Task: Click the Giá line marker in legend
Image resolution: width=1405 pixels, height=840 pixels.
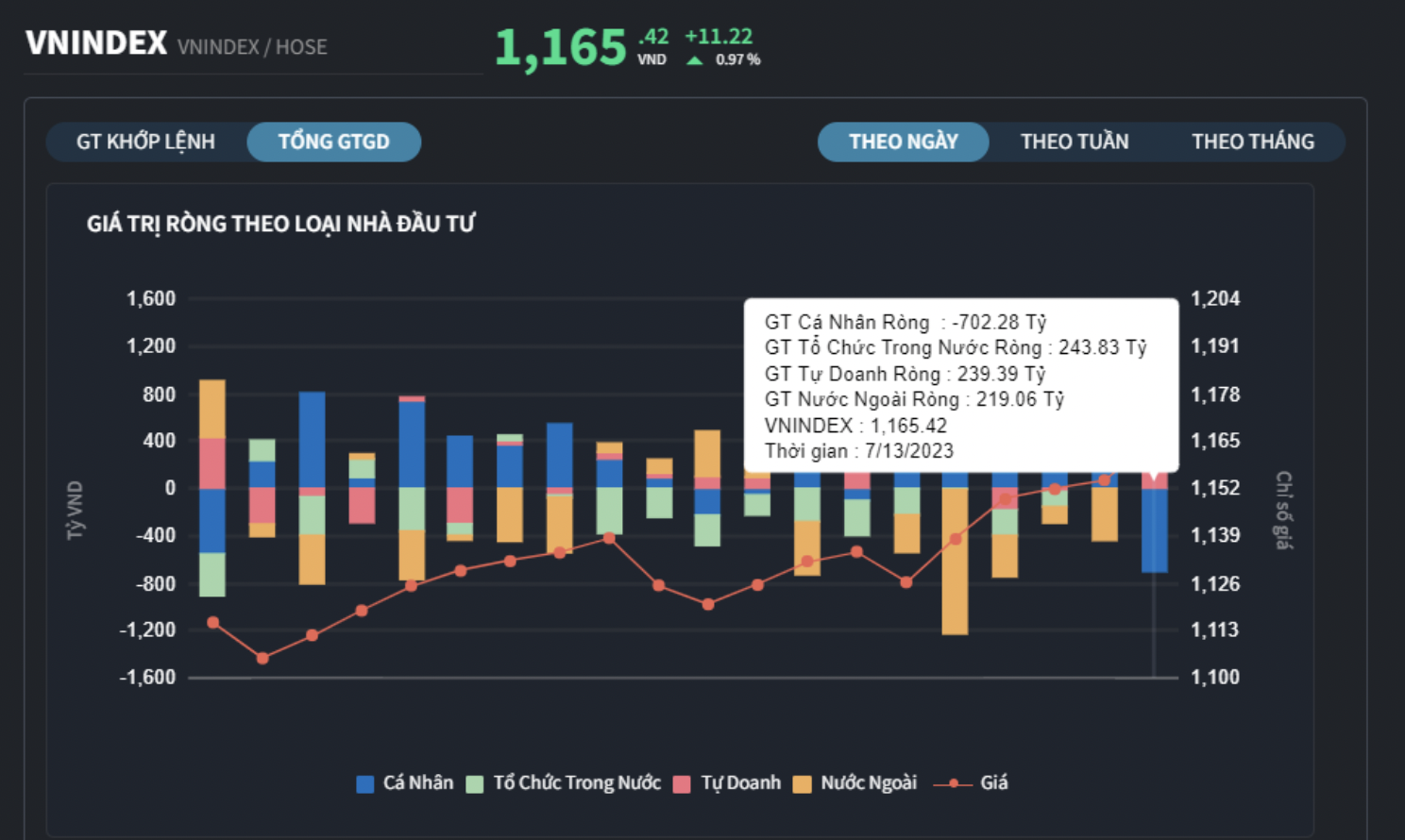Action: point(953,783)
